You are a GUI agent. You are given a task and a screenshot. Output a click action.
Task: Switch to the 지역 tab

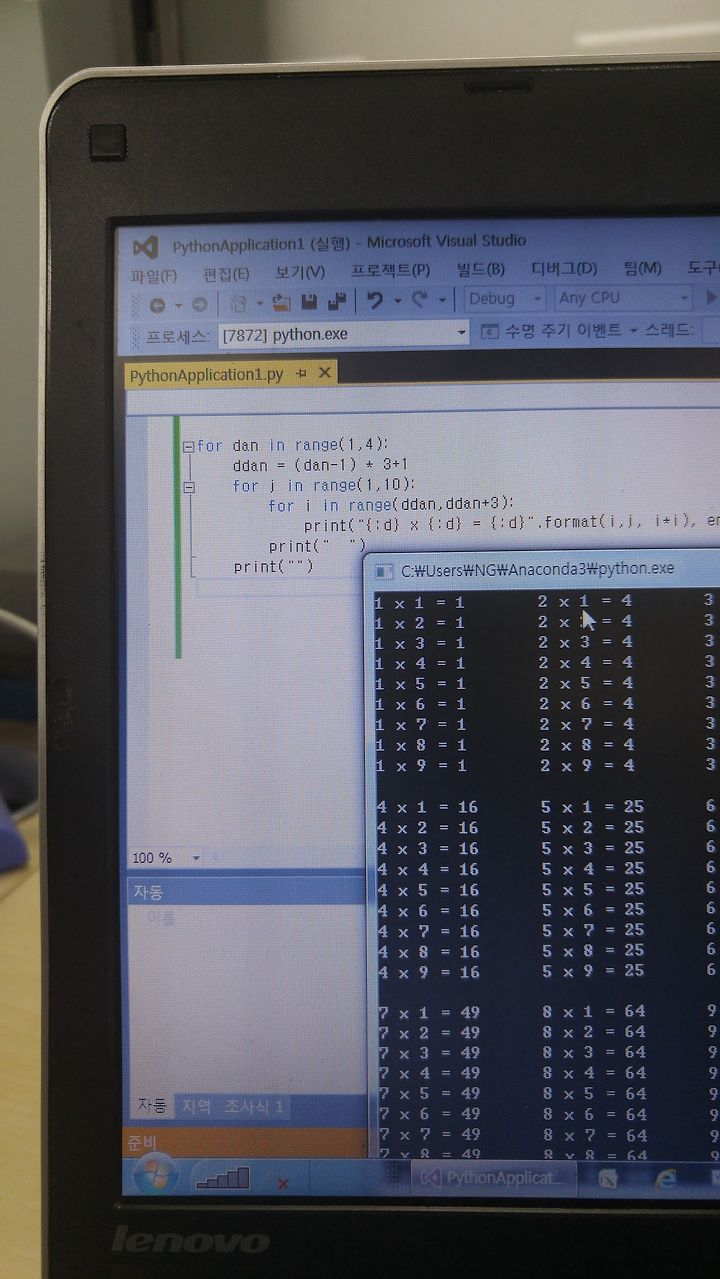(196, 1107)
